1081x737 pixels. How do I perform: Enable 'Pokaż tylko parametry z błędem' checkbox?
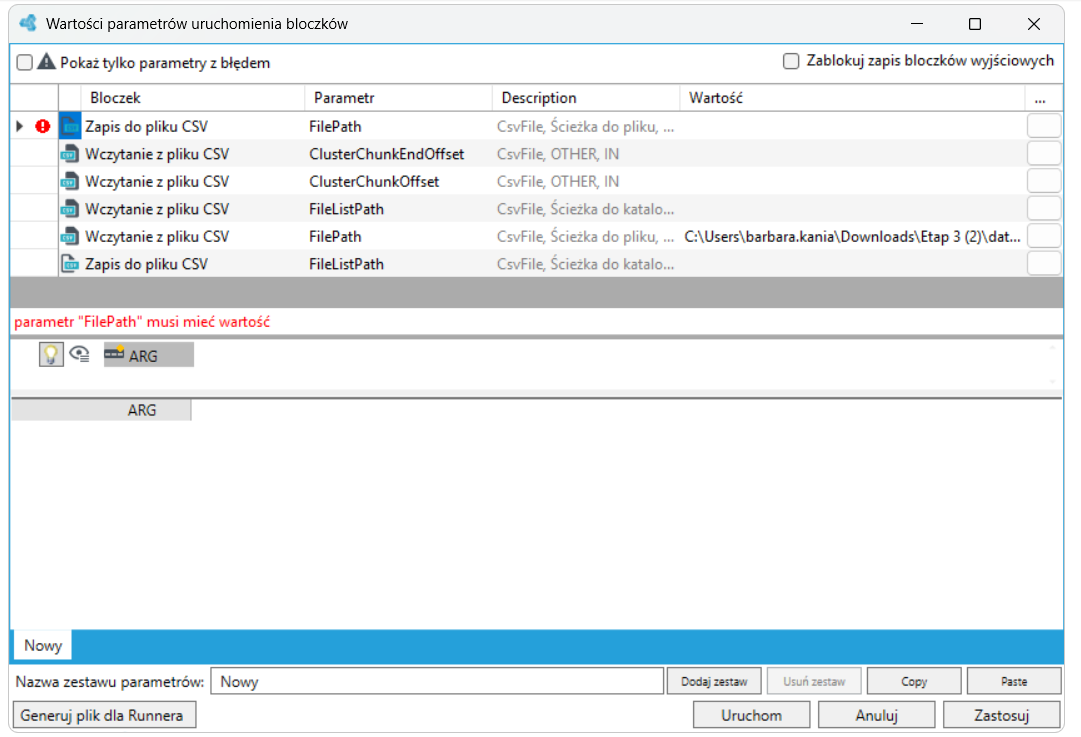click(x=25, y=63)
